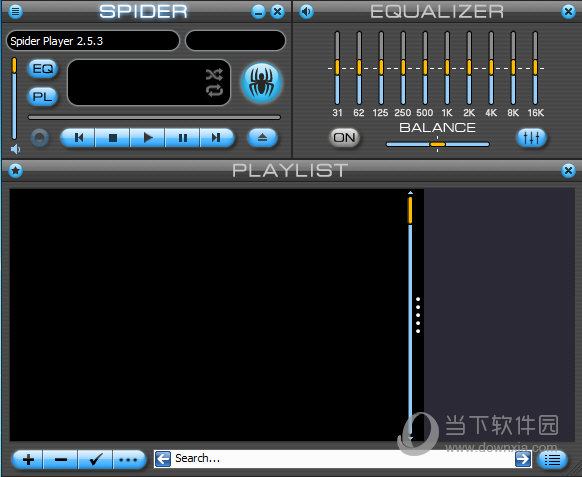The height and width of the screenshot is (477, 582).
Task: Open the playlist list menu button
Action: click(x=553, y=460)
